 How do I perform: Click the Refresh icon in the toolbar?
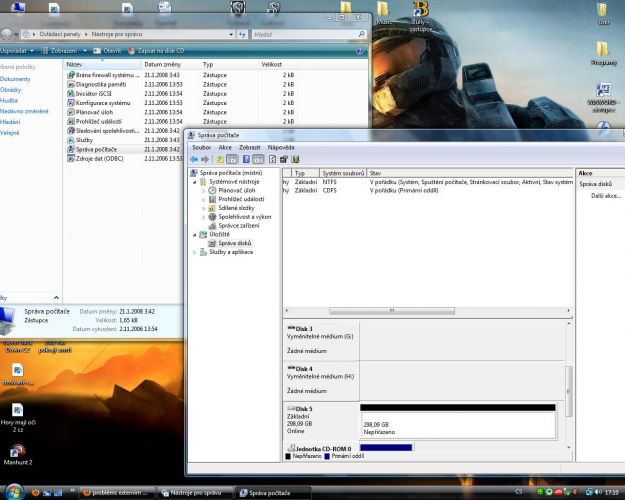click(272, 159)
